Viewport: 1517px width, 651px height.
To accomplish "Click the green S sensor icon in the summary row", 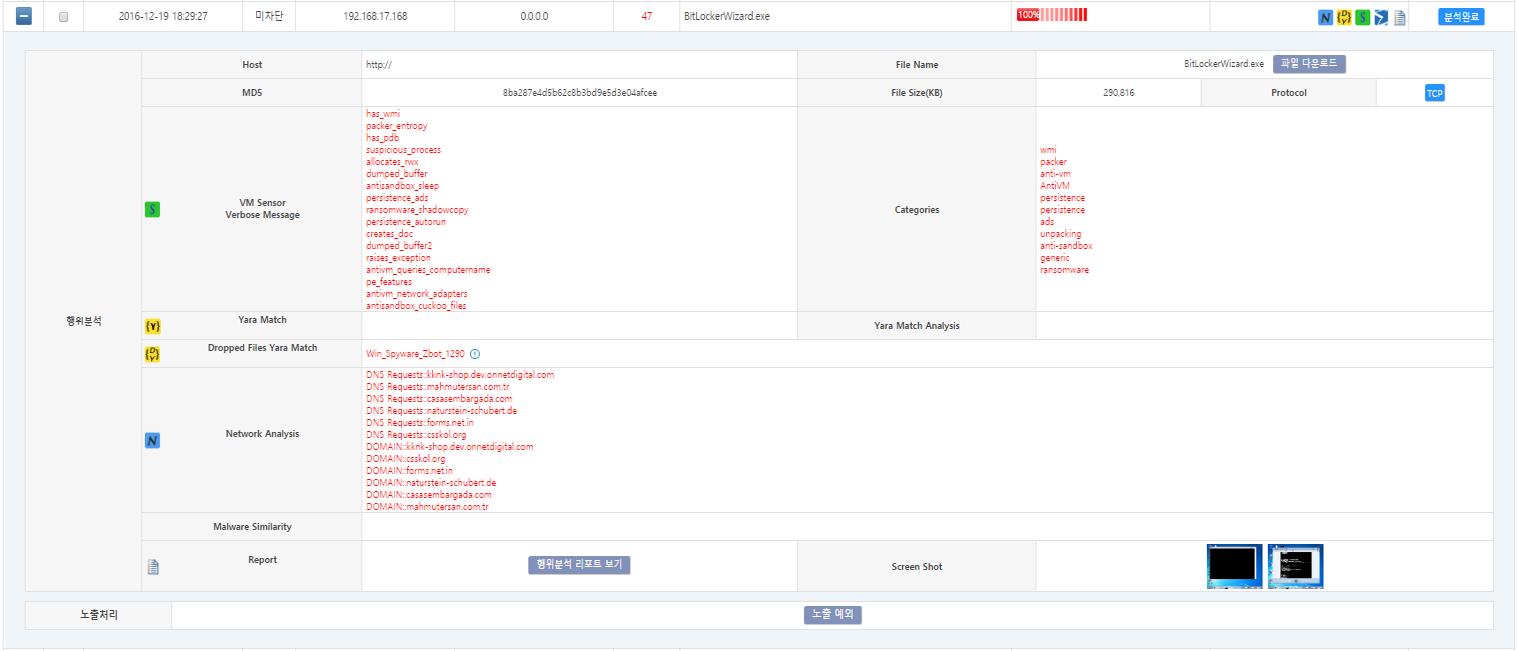I will [1362, 17].
